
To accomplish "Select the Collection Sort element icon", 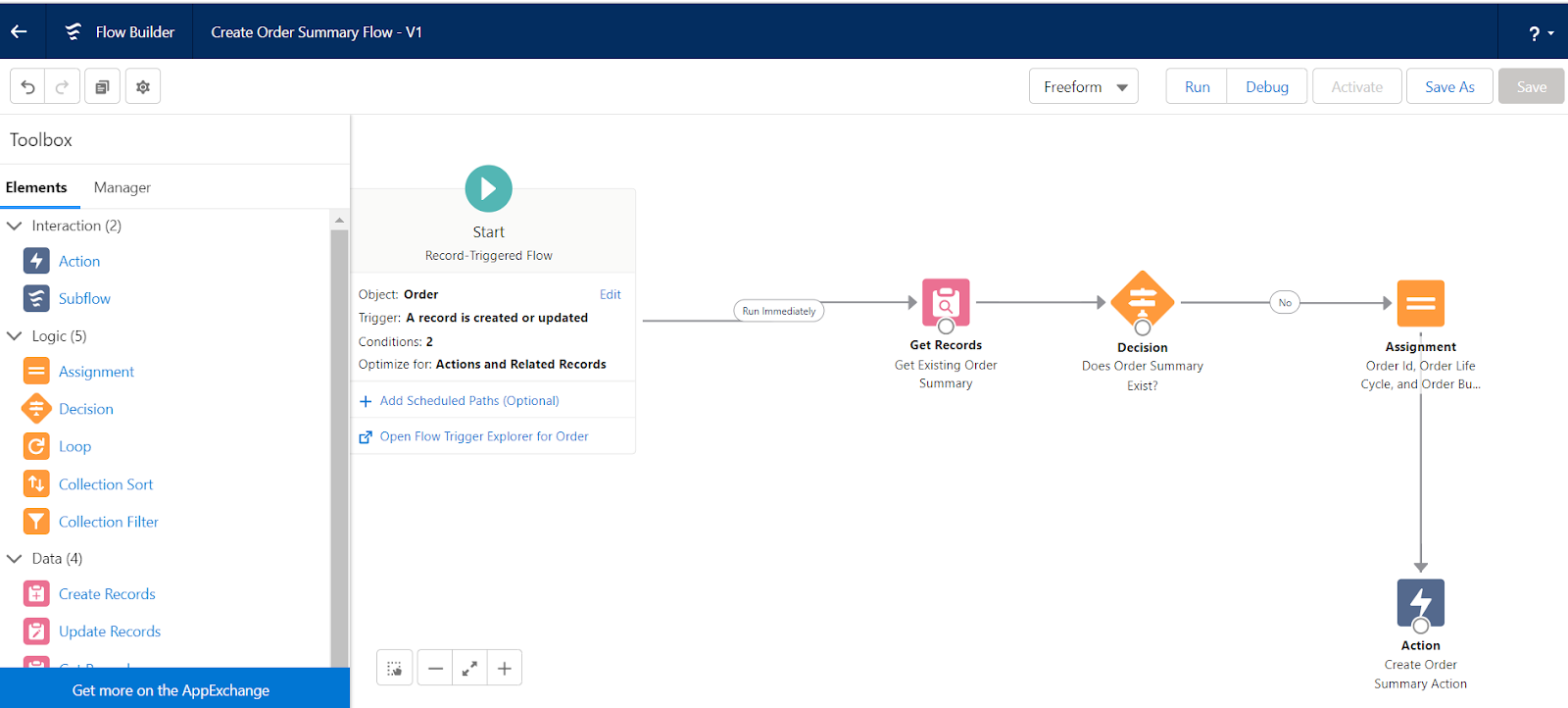I will click(x=36, y=484).
